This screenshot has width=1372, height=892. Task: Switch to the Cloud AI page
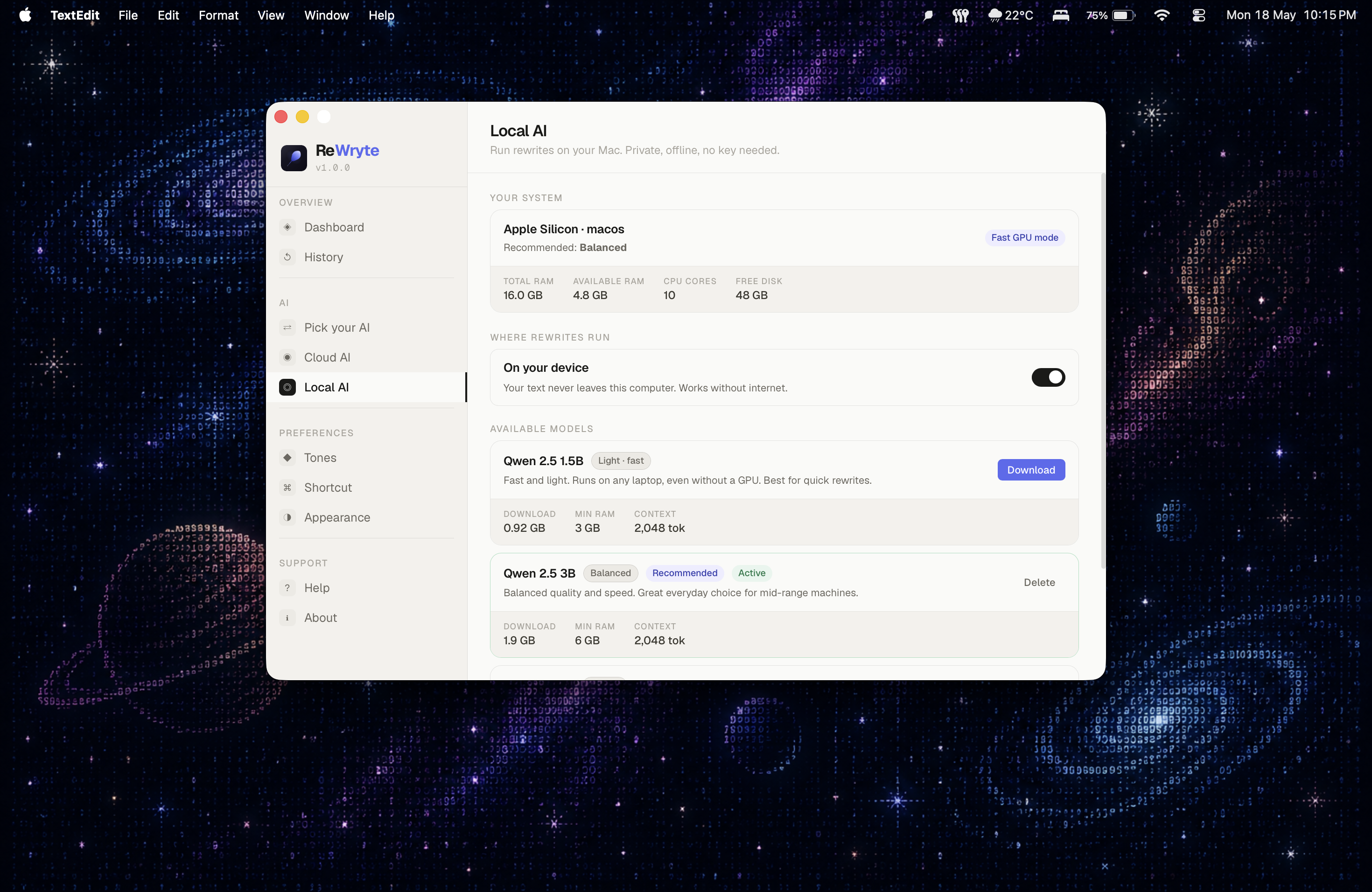[367, 357]
